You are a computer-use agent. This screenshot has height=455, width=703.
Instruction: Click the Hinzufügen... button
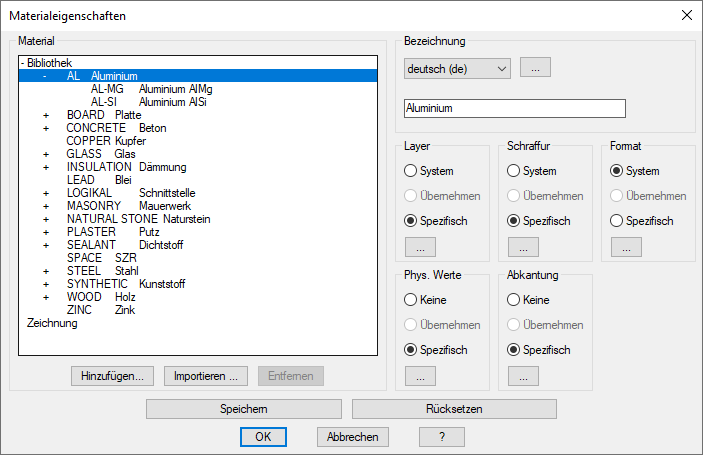pyautogui.click(x=113, y=376)
